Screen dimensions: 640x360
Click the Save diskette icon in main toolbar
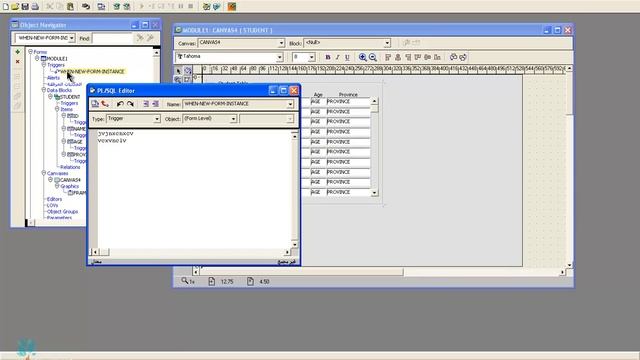[x=25, y=7]
